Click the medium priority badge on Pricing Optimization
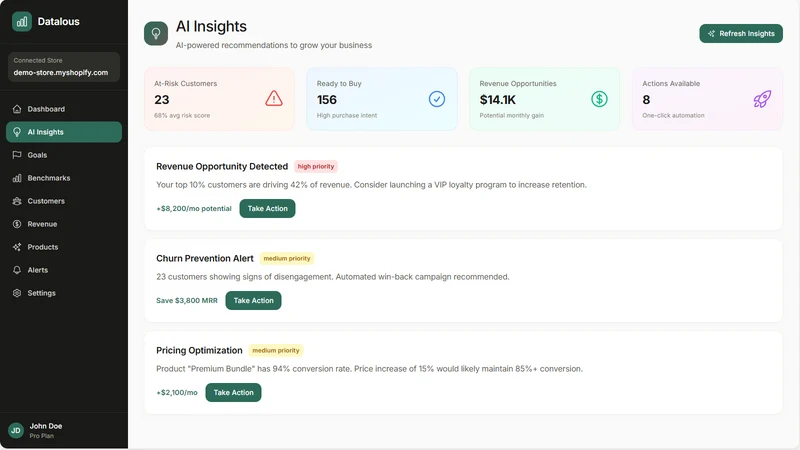 coord(276,351)
